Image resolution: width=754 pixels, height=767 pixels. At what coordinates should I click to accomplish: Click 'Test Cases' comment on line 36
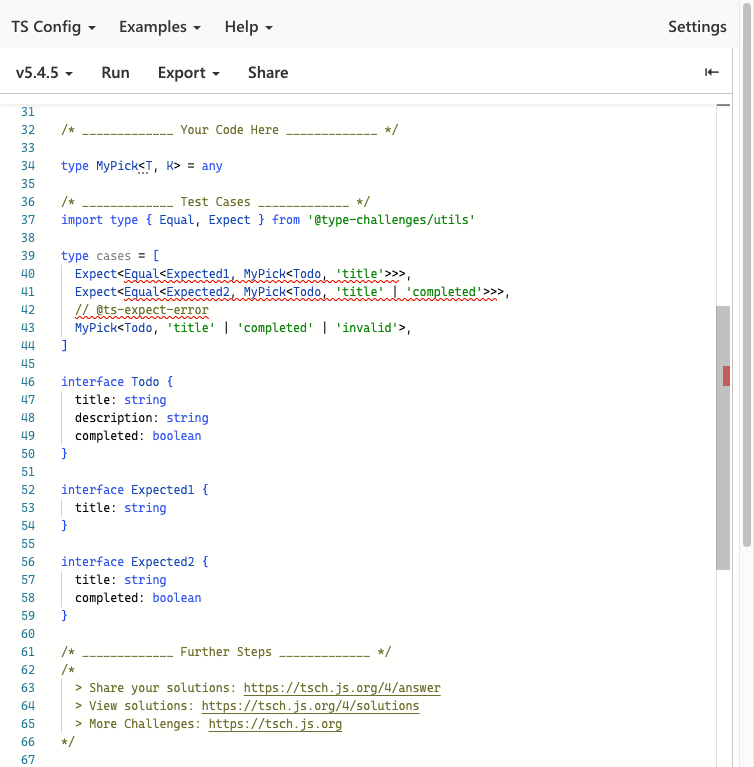215,202
